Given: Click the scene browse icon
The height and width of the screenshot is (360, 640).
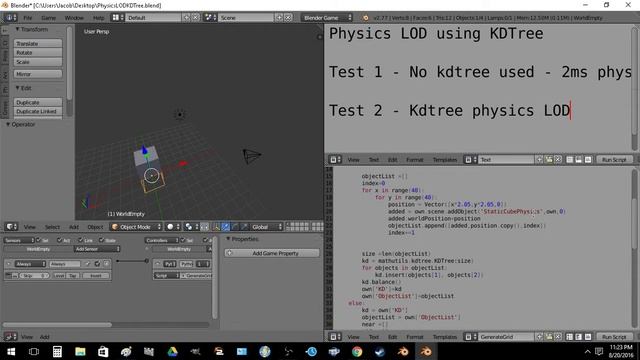Looking at the screenshot, I should 210,18.
